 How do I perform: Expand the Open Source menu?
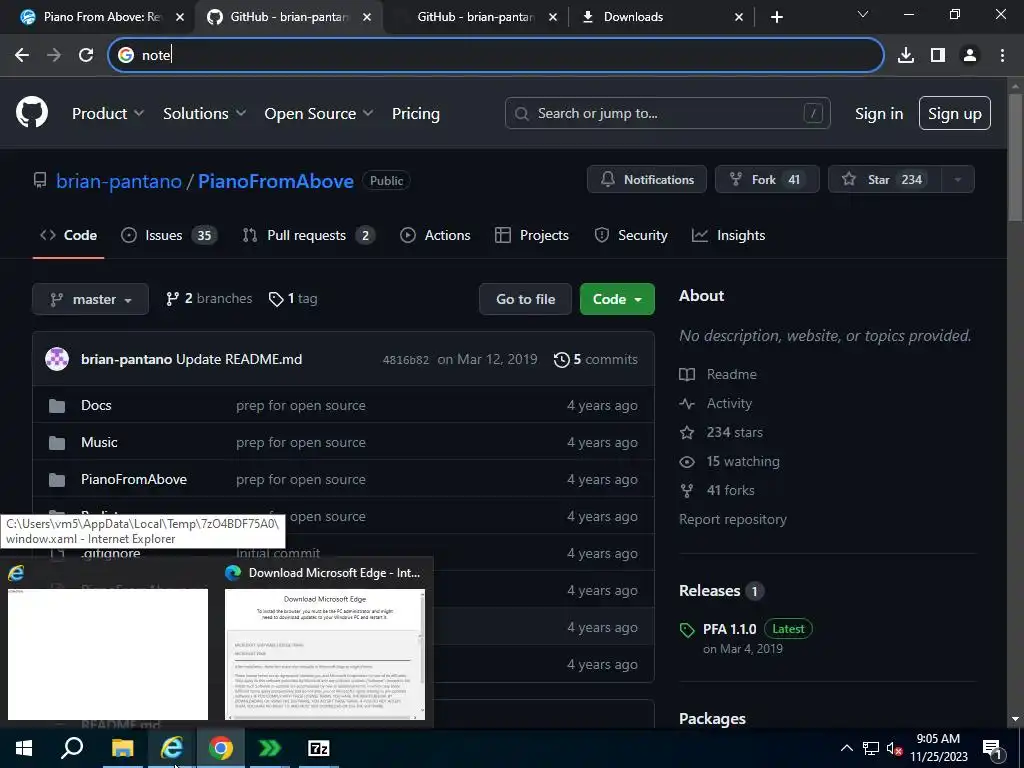(x=319, y=113)
